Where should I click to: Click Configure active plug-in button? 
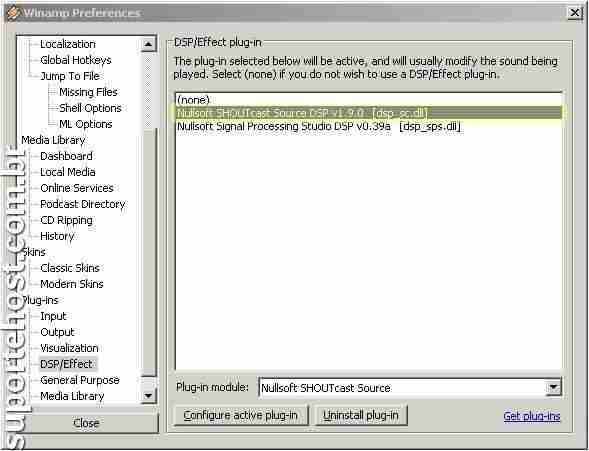241,415
